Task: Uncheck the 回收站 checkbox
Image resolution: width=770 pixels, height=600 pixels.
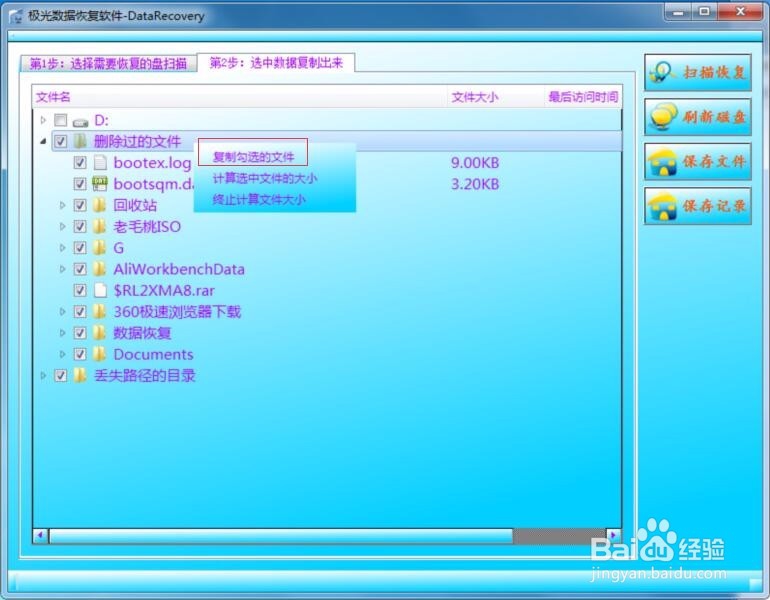Action: click(x=80, y=205)
